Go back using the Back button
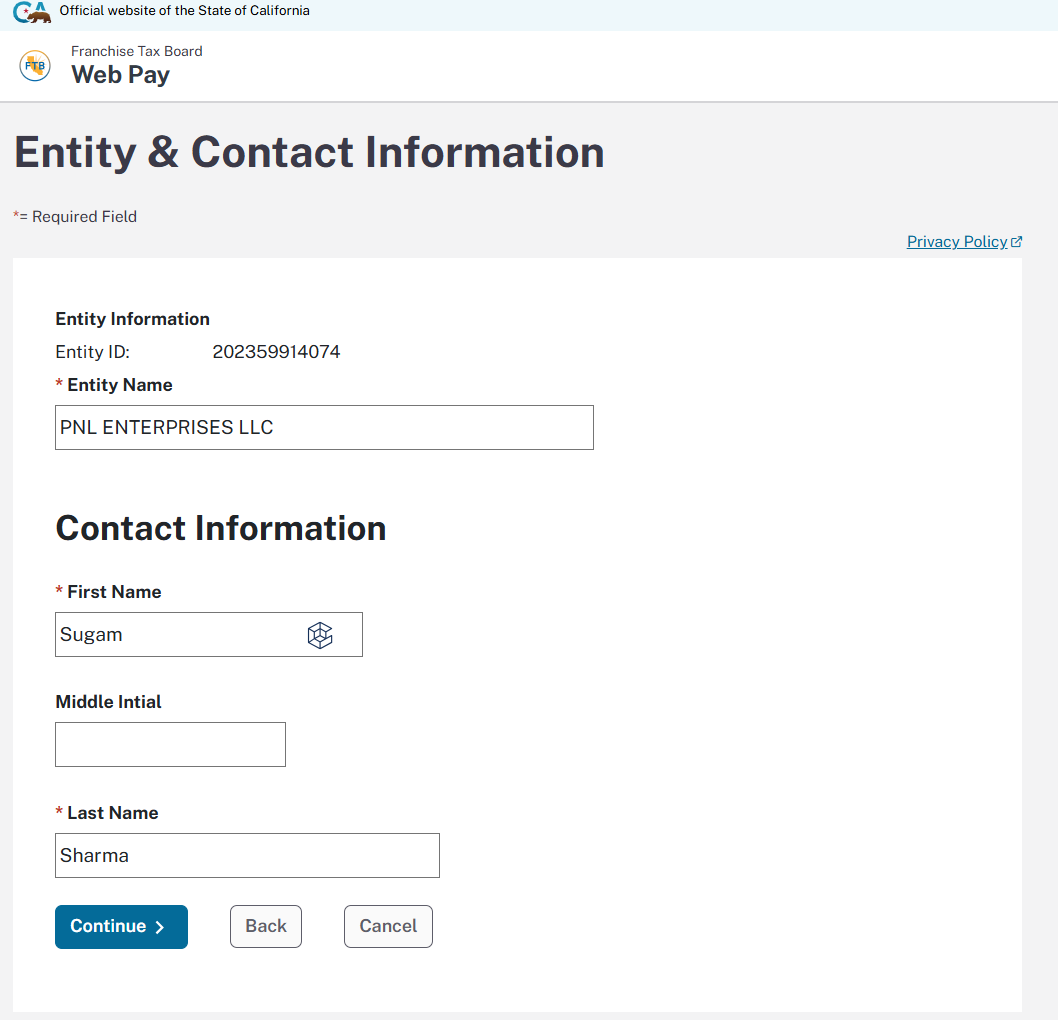 pyautogui.click(x=265, y=927)
